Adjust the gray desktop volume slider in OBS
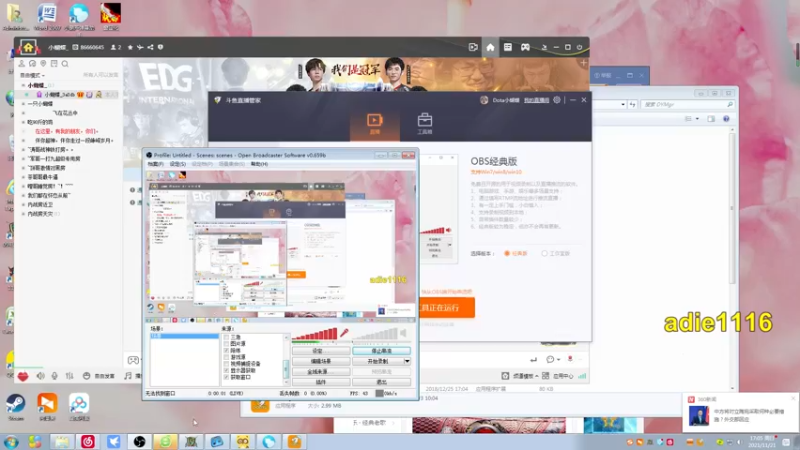This screenshot has height=450, width=800. coord(375,334)
